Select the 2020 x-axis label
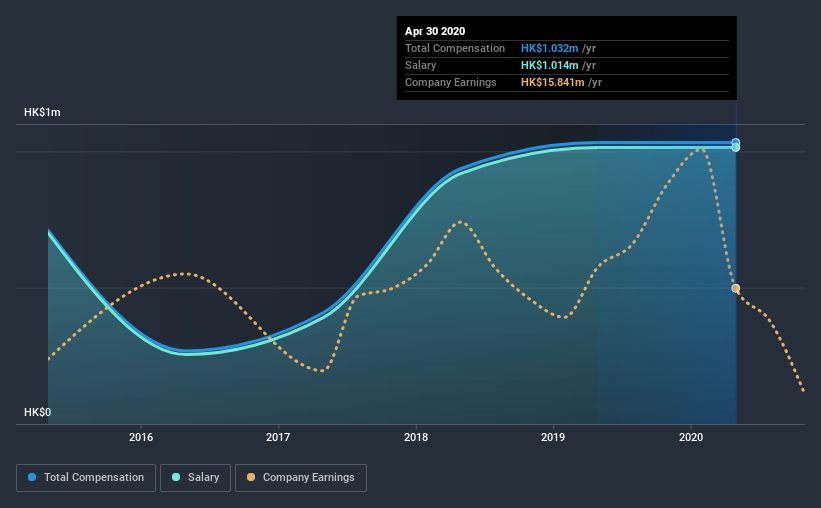 [691, 437]
